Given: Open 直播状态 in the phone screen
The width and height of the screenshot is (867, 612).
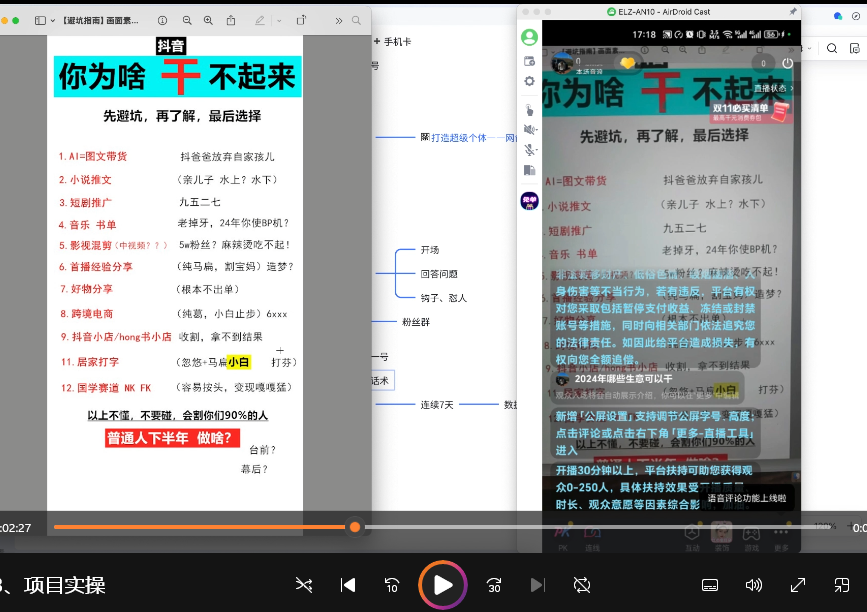Looking at the screenshot, I should point(774,88).
